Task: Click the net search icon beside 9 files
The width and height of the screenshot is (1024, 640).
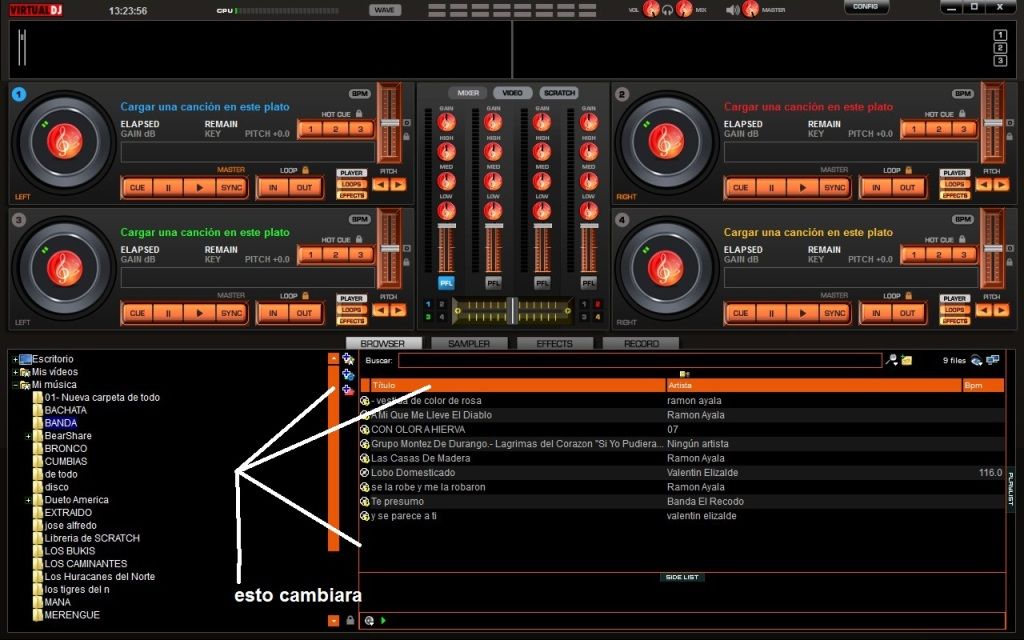Action: tap(976, 360)
